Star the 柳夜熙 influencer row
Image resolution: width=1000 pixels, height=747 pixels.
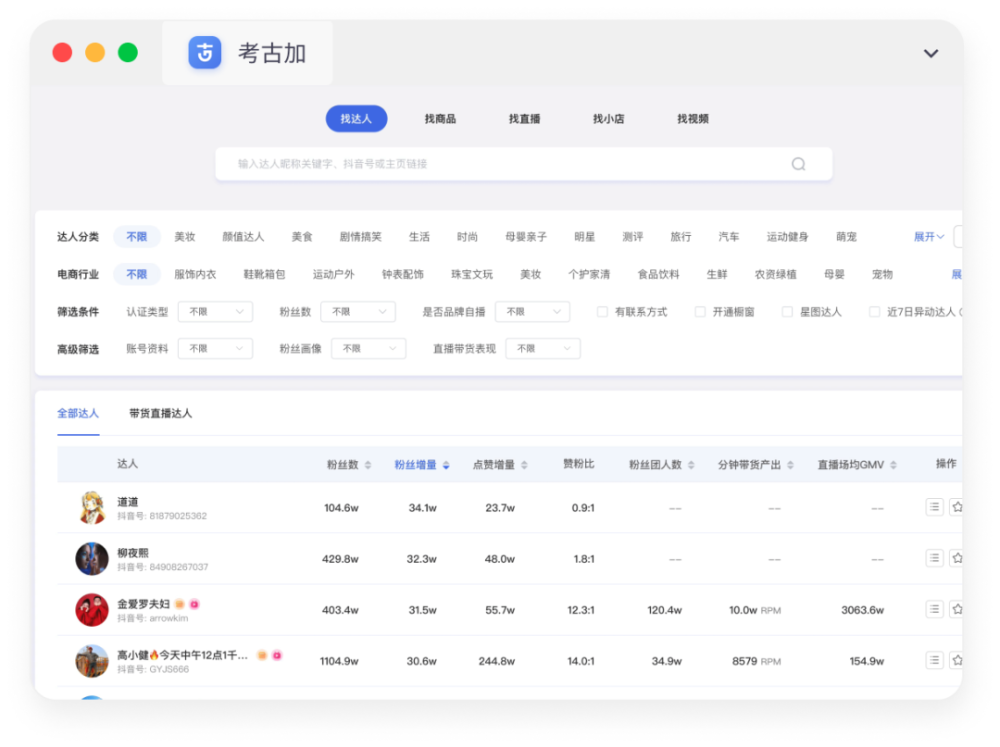957,558
